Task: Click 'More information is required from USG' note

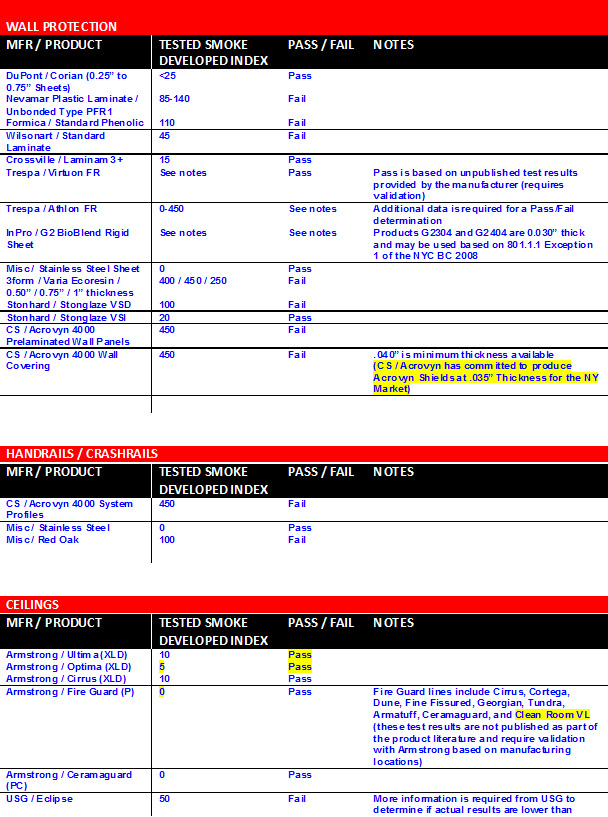Action: point(474,804)
